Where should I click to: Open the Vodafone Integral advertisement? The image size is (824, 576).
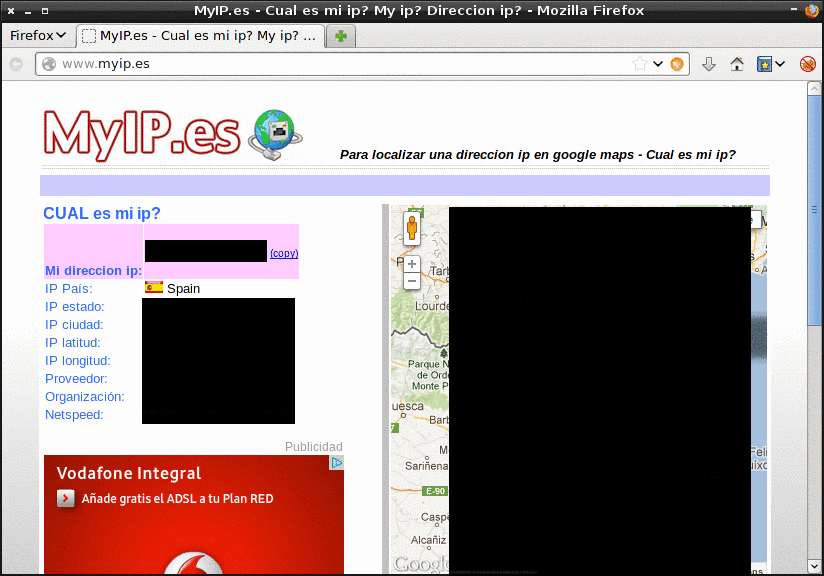194,515
